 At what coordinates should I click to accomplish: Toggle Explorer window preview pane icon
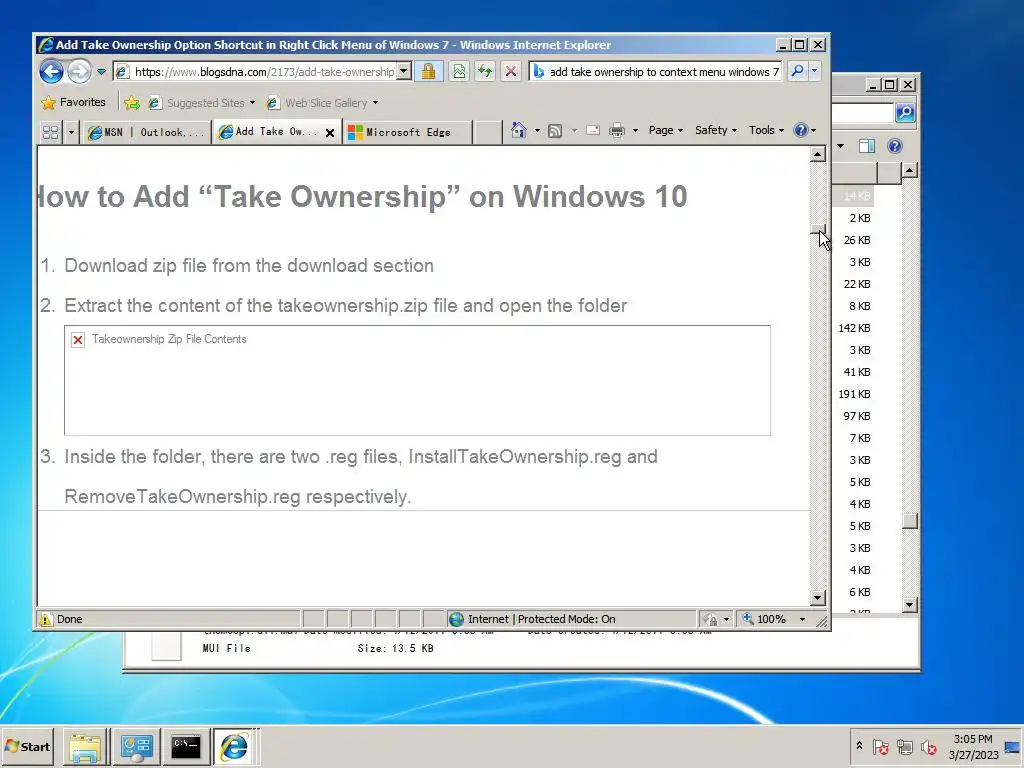pos(867,146)
